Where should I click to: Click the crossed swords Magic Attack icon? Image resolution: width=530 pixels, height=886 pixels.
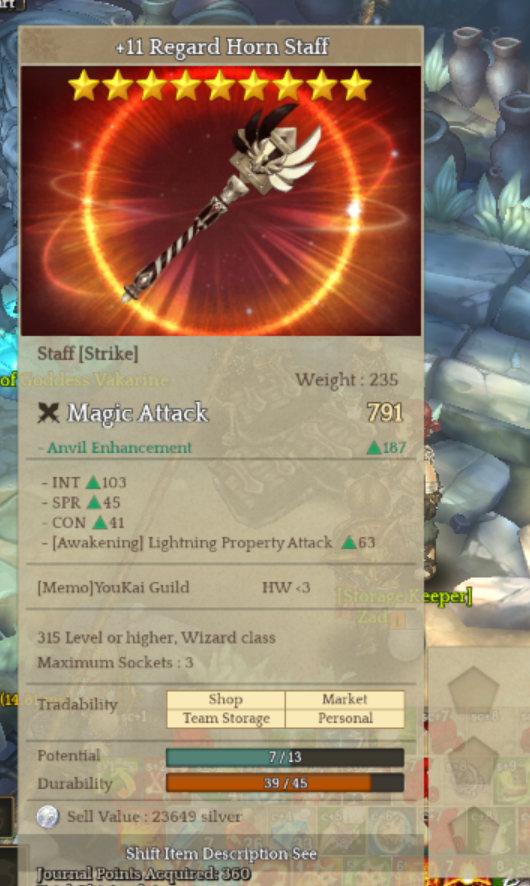tap(49, 413)
